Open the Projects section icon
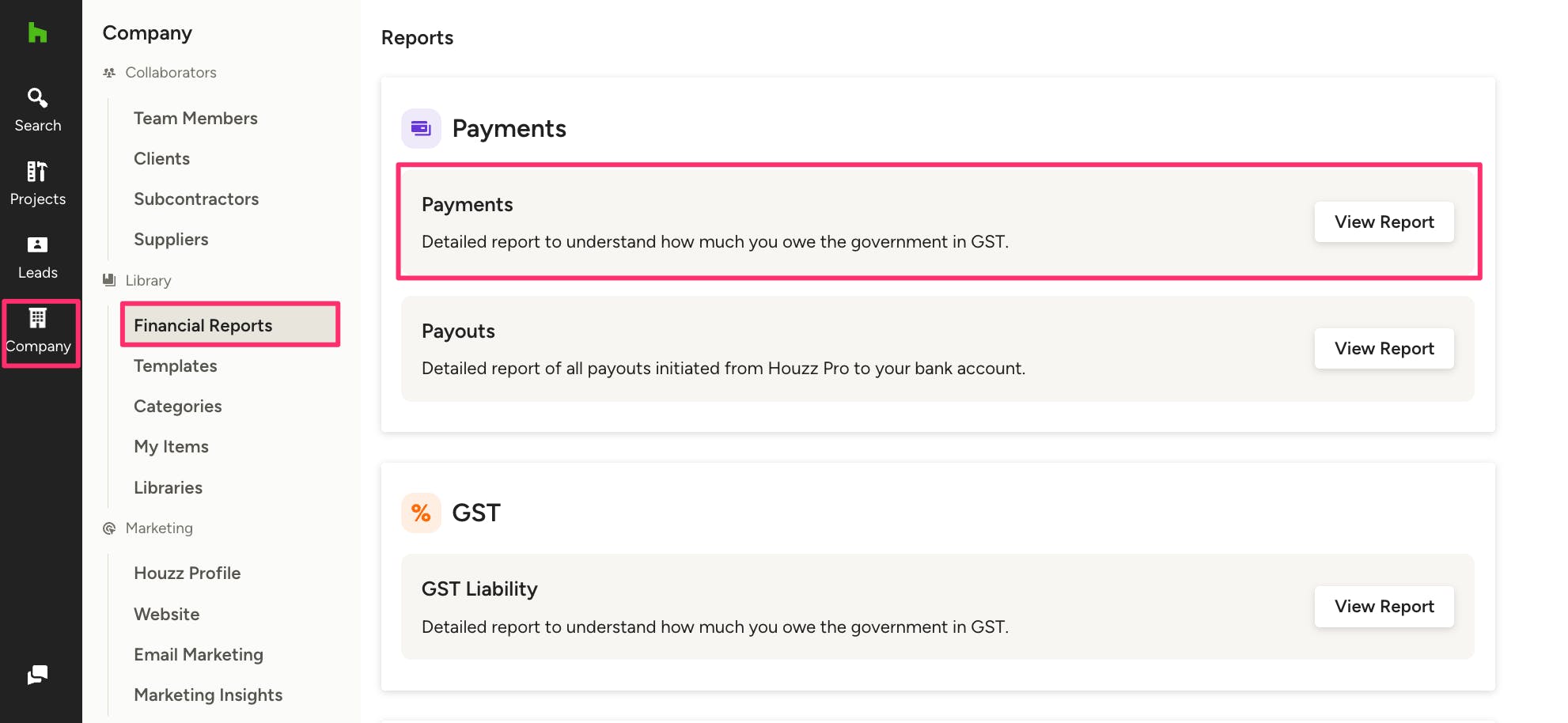The image size is (1568, 723). click(x=37, y=172)
